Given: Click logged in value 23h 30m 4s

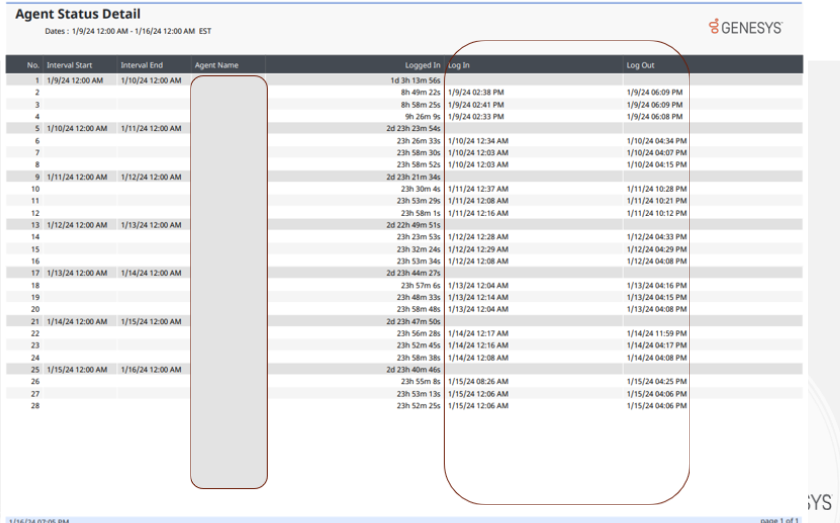Looking at the screenshot, I should [x=421, y=189].
